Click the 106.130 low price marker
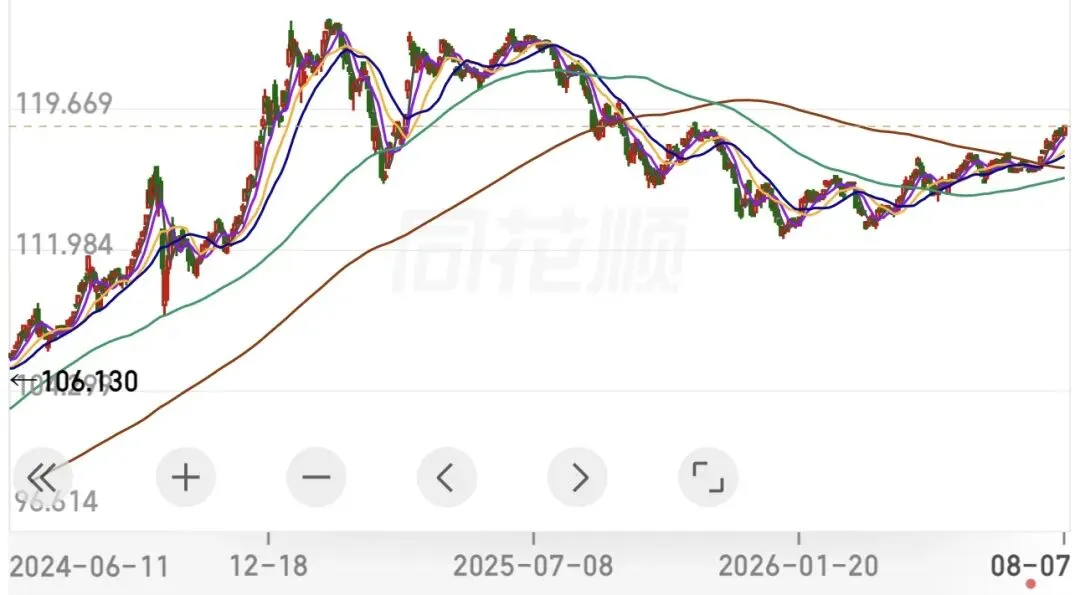 [x=90, y=381]
